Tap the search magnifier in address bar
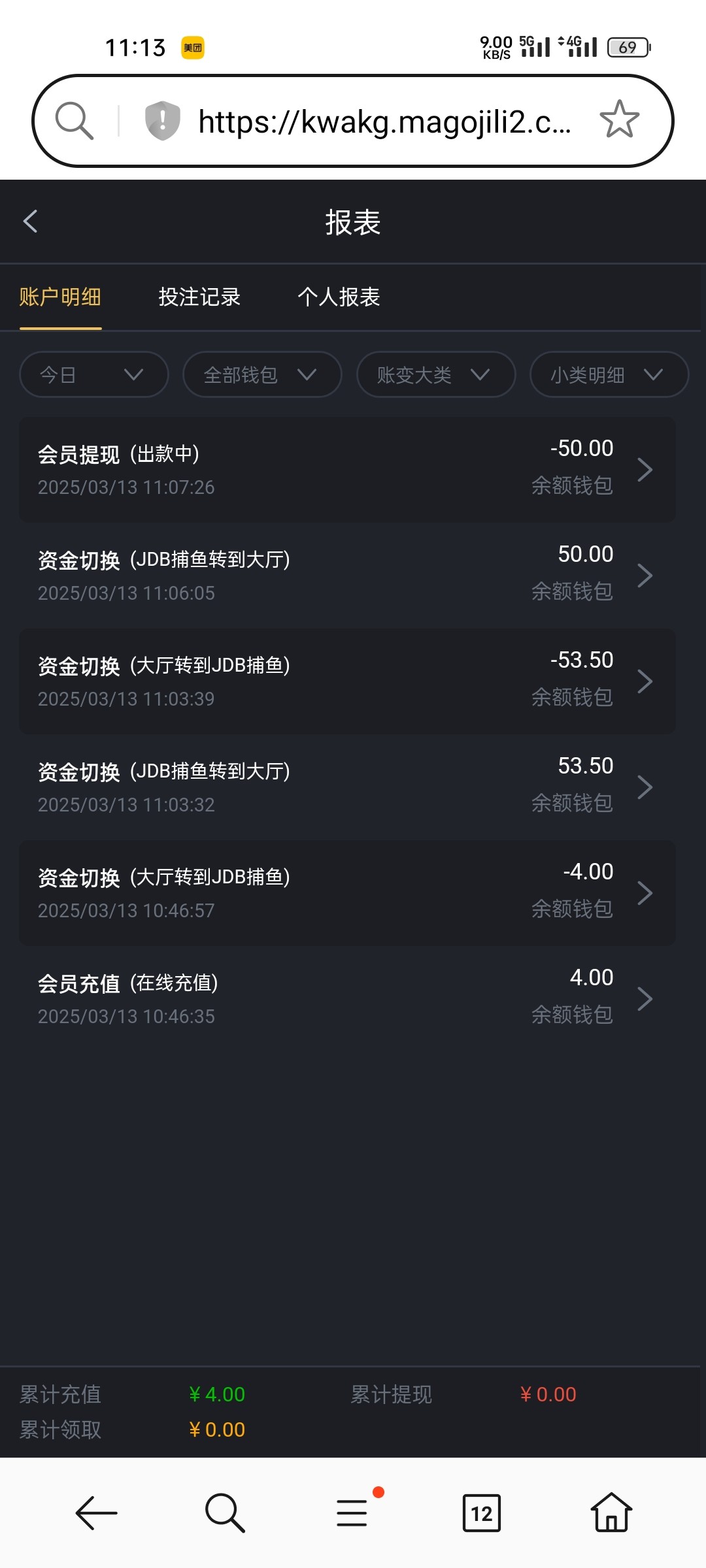The width and height of the screenshot is (706, 1568). [x=74, y=121]
